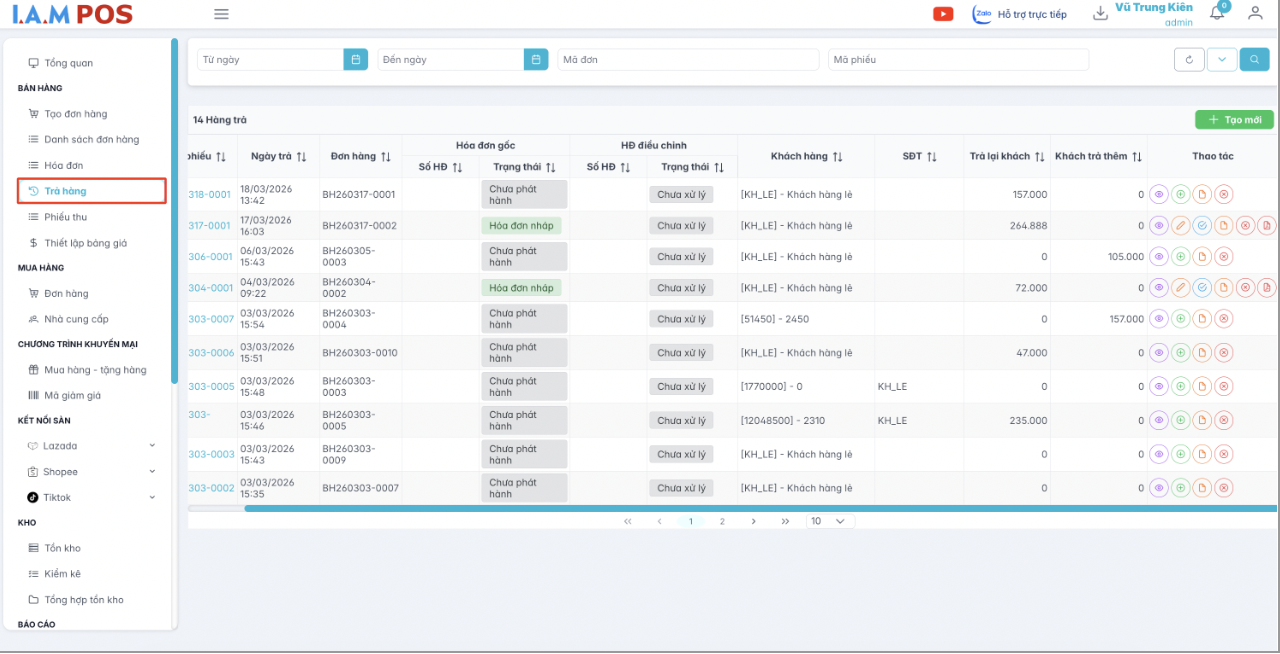
Task: Click the notification bell icon
Action: pyautogui.click(x=1217, y=13)
